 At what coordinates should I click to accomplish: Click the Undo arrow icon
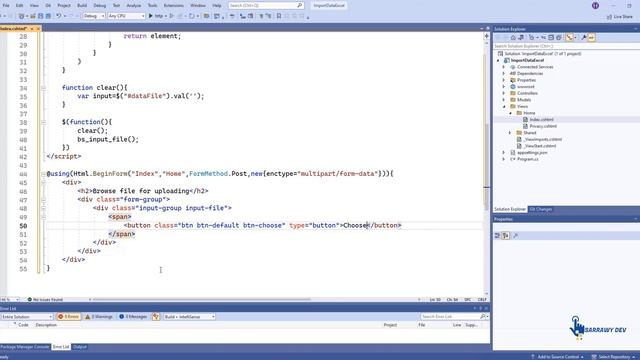click(x=59, y=16)
